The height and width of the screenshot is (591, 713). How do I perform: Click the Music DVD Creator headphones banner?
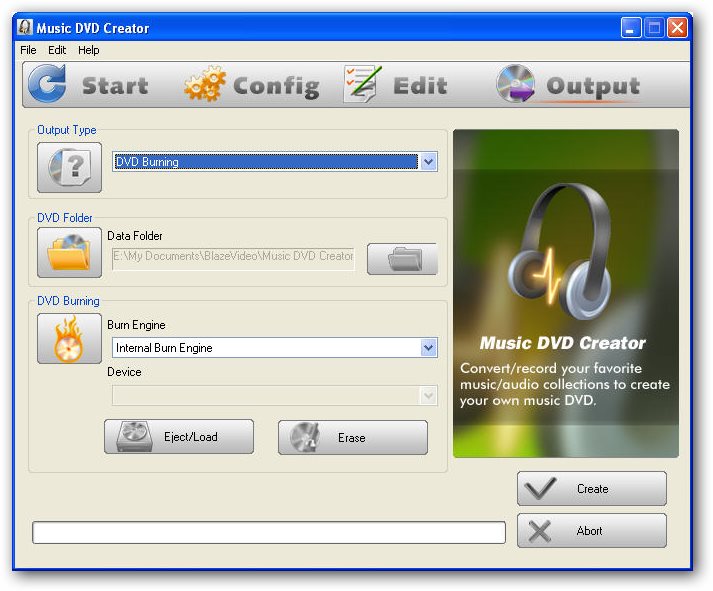pos(566,294)
